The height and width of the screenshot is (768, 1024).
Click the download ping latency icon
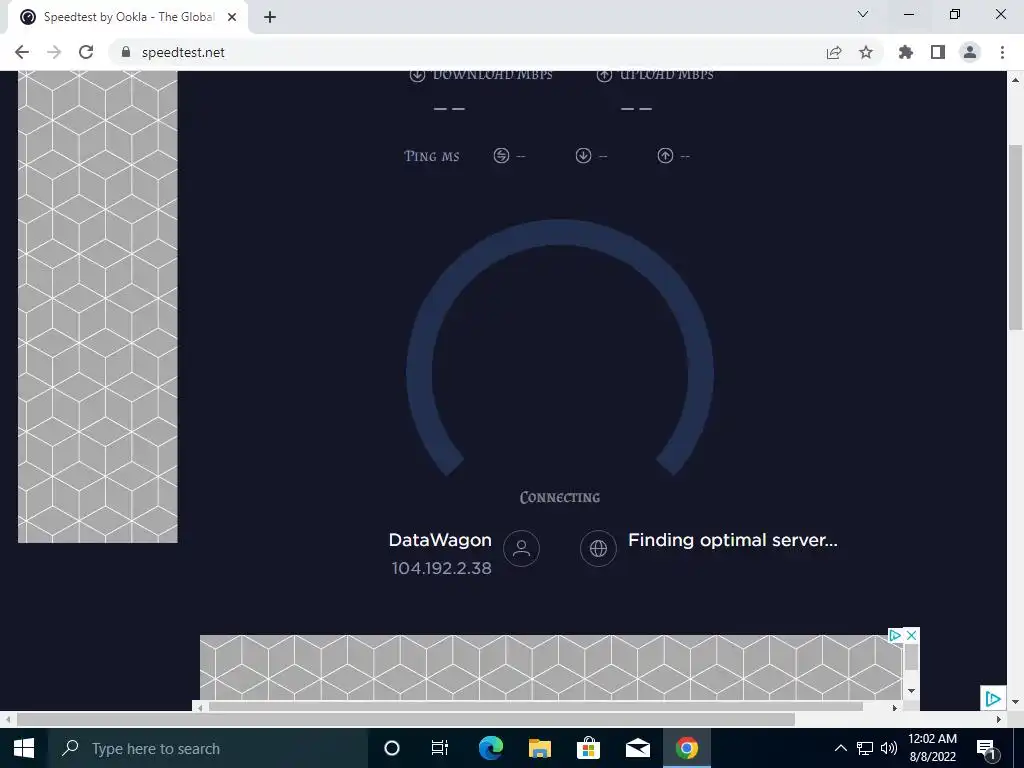583,155
